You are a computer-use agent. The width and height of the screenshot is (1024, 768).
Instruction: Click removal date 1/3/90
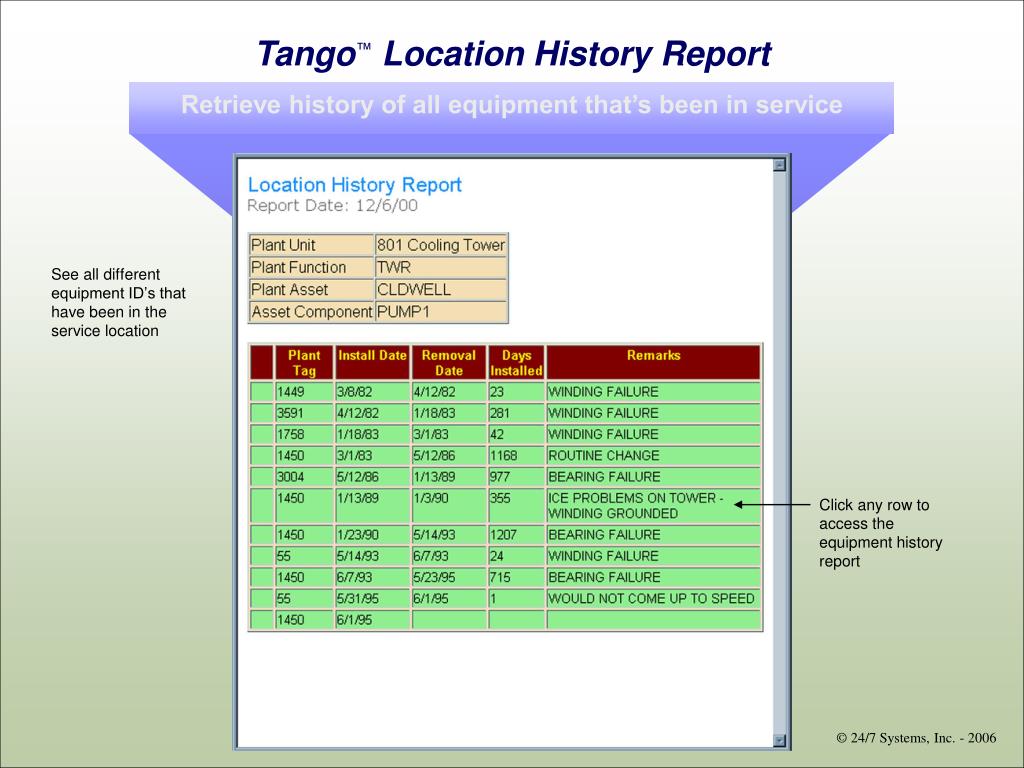point(449,505)
